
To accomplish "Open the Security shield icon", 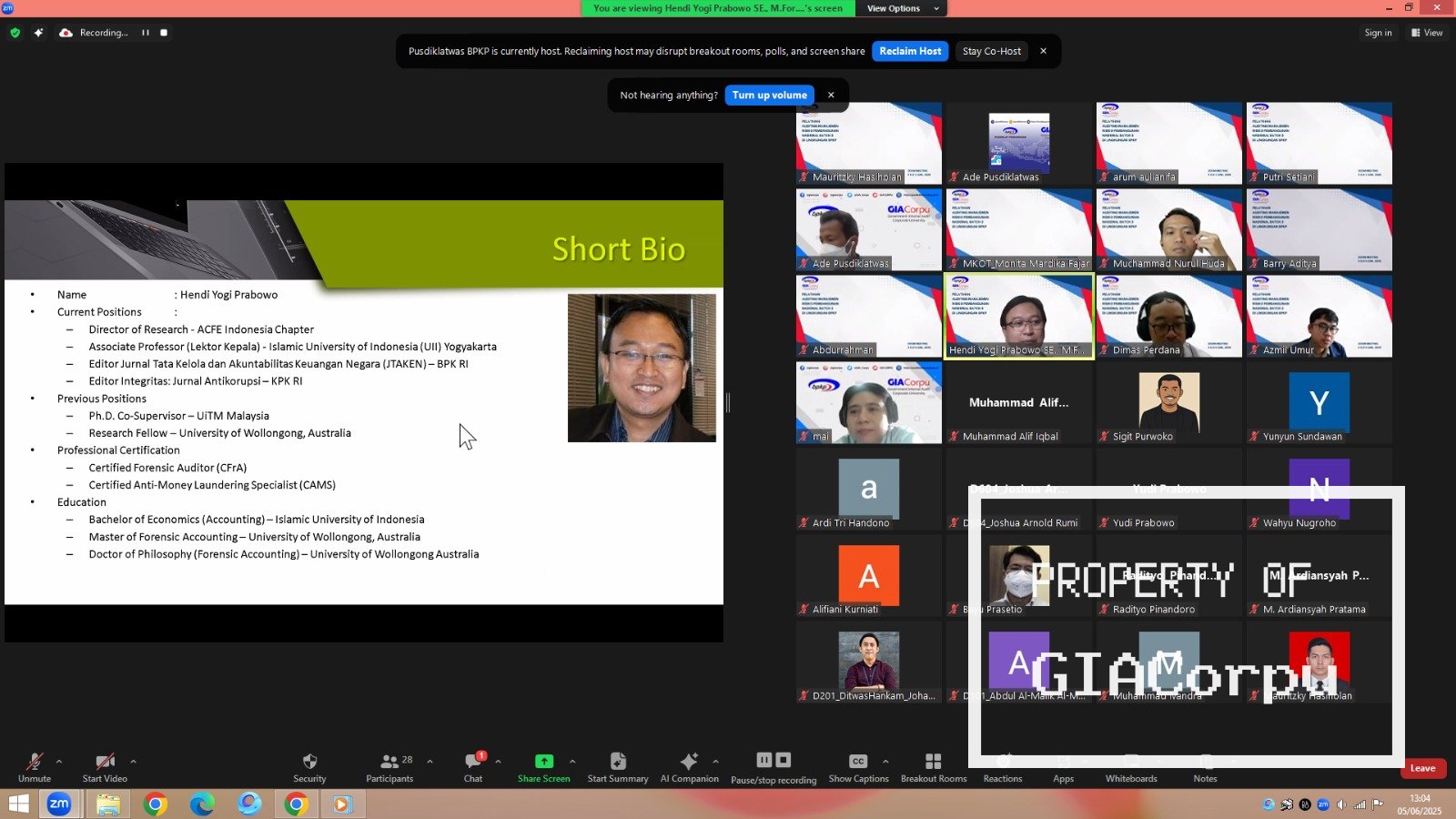I will (309, 762).
